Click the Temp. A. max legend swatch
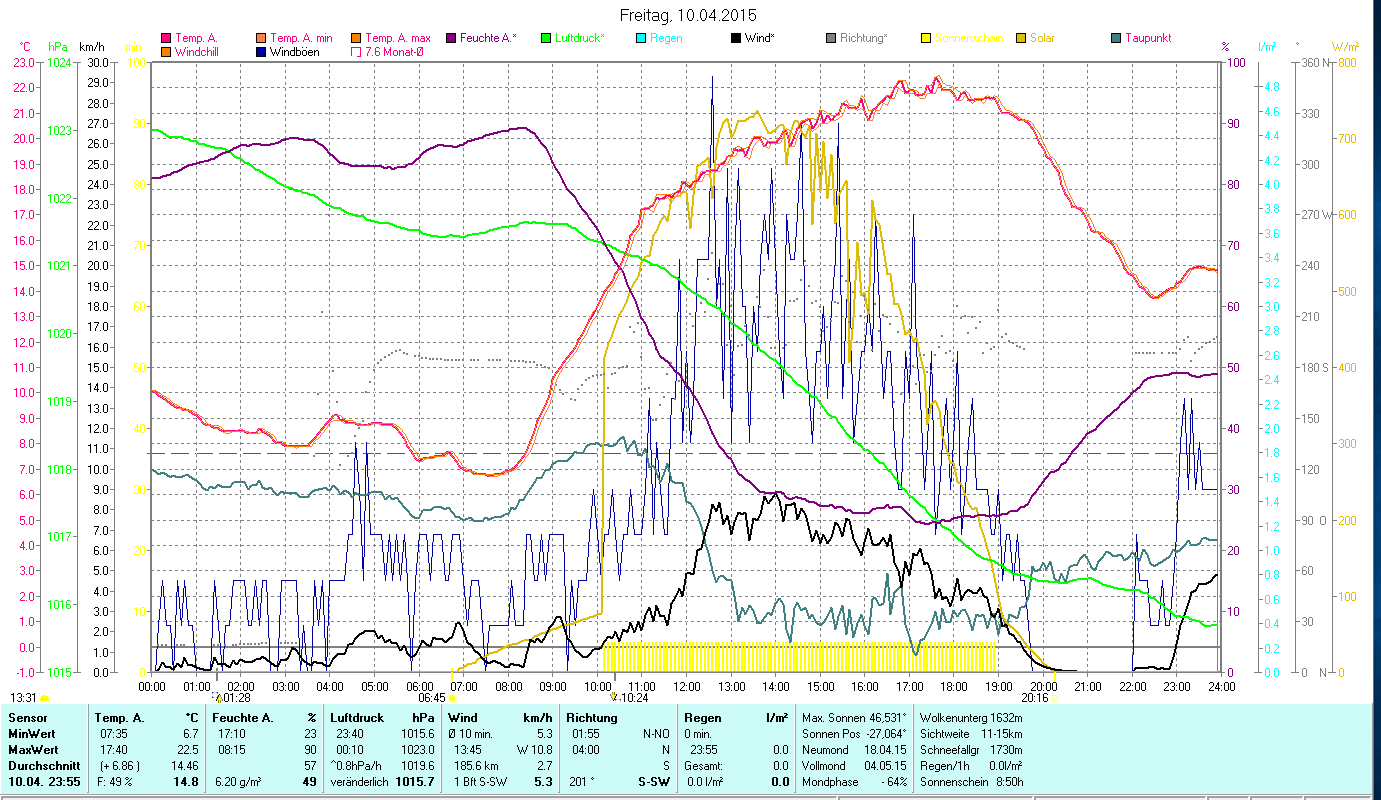This screenshot has width=1381, height=800. coord(356,39)
